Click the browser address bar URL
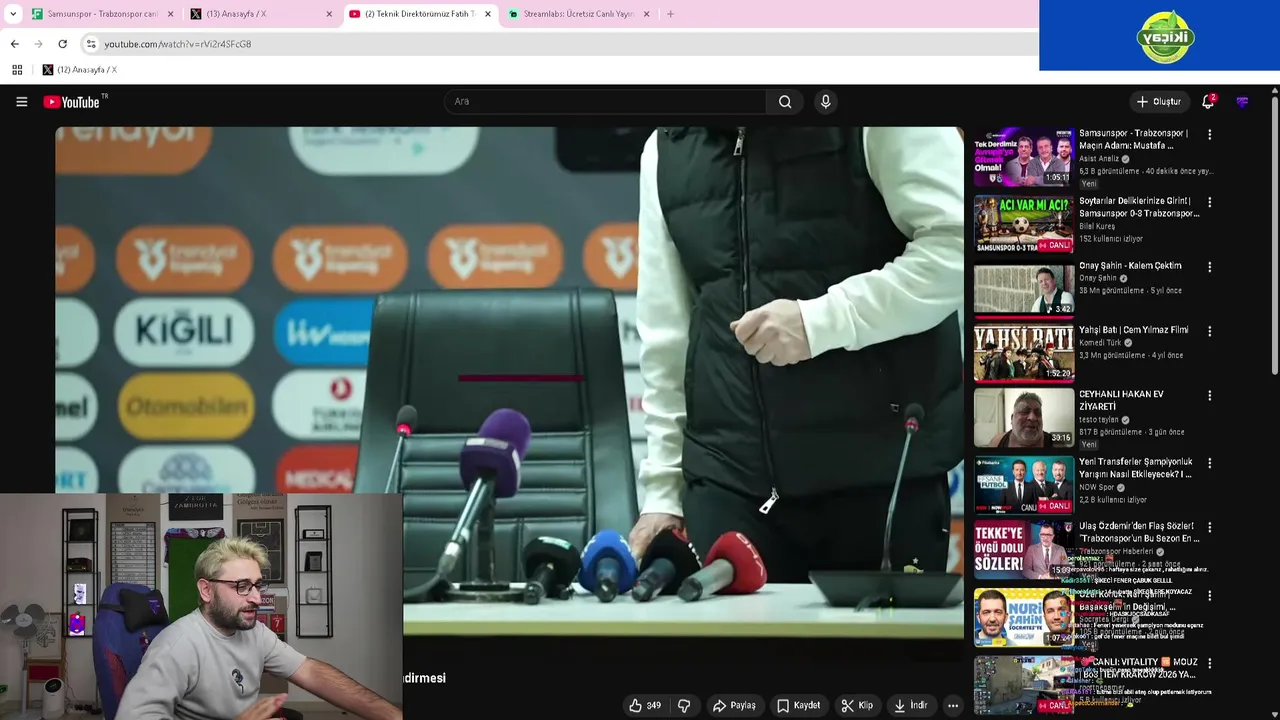Viewport: 1280px width, 720px height. pos(178,44)
